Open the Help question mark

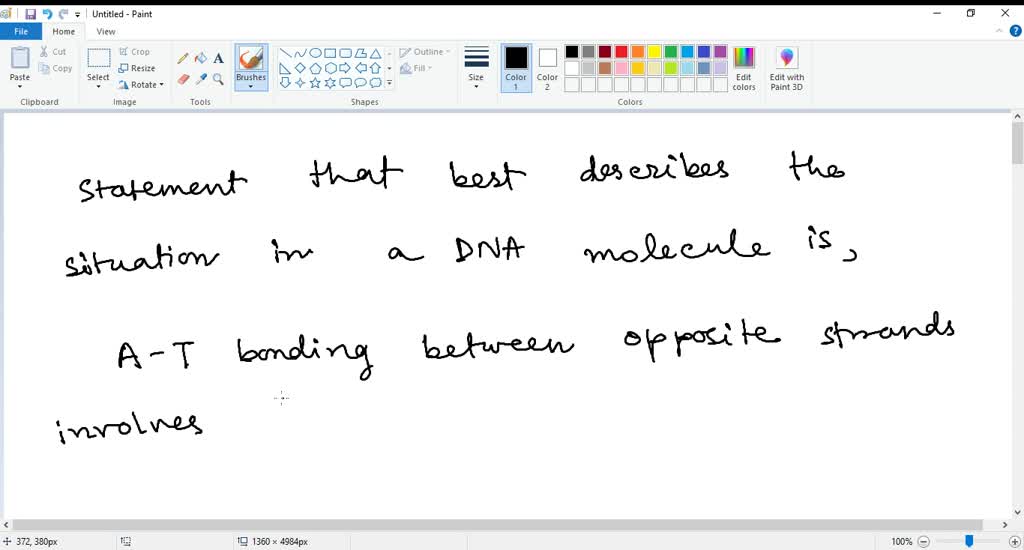coord(1016,31)
